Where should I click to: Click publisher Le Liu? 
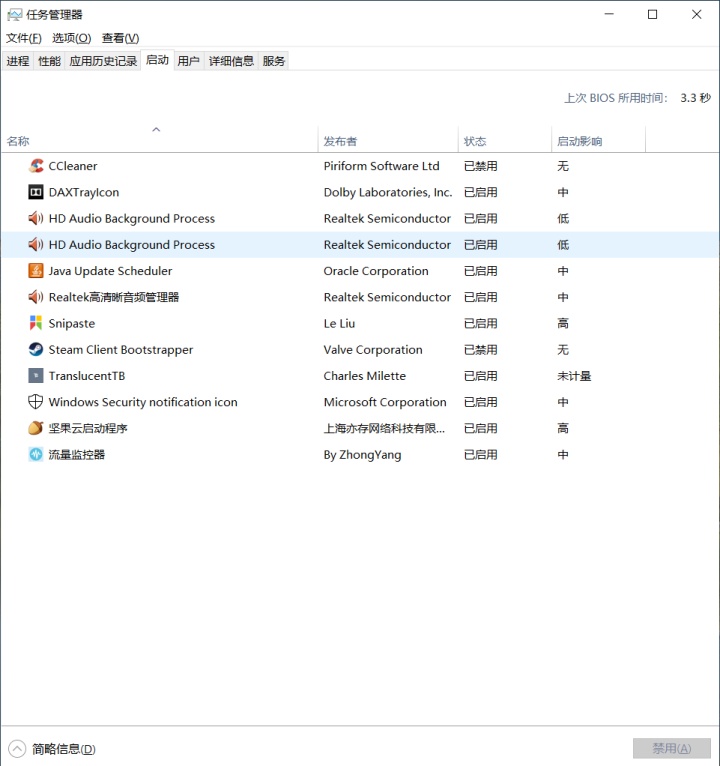point(339,323)
